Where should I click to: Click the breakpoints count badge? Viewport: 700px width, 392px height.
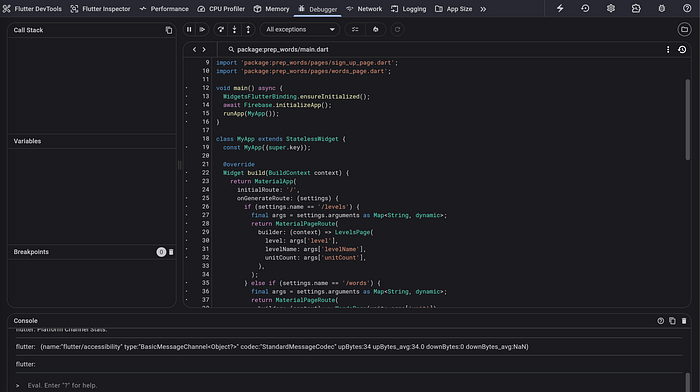161,252
